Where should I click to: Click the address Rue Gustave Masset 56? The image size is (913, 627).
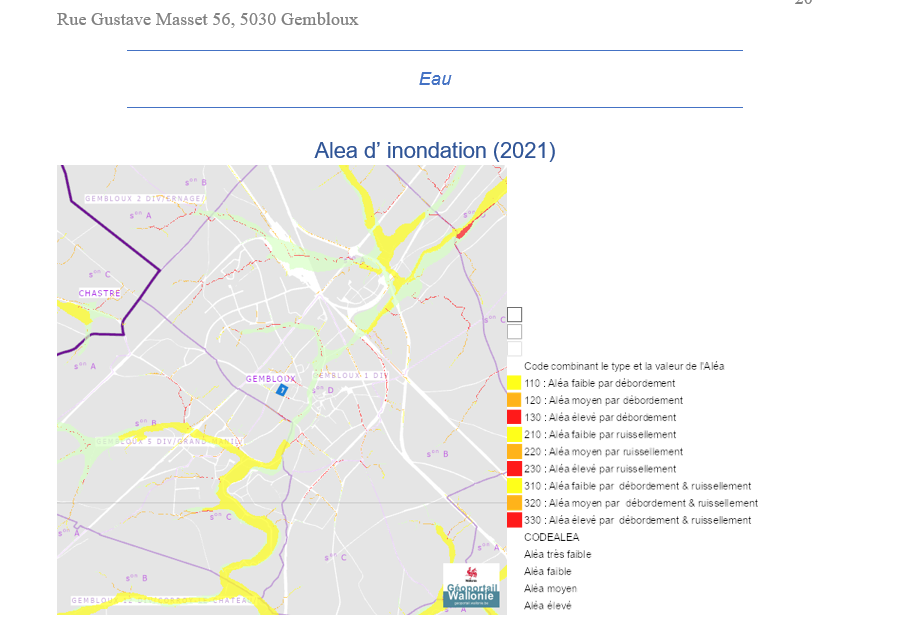coord(207,20)
